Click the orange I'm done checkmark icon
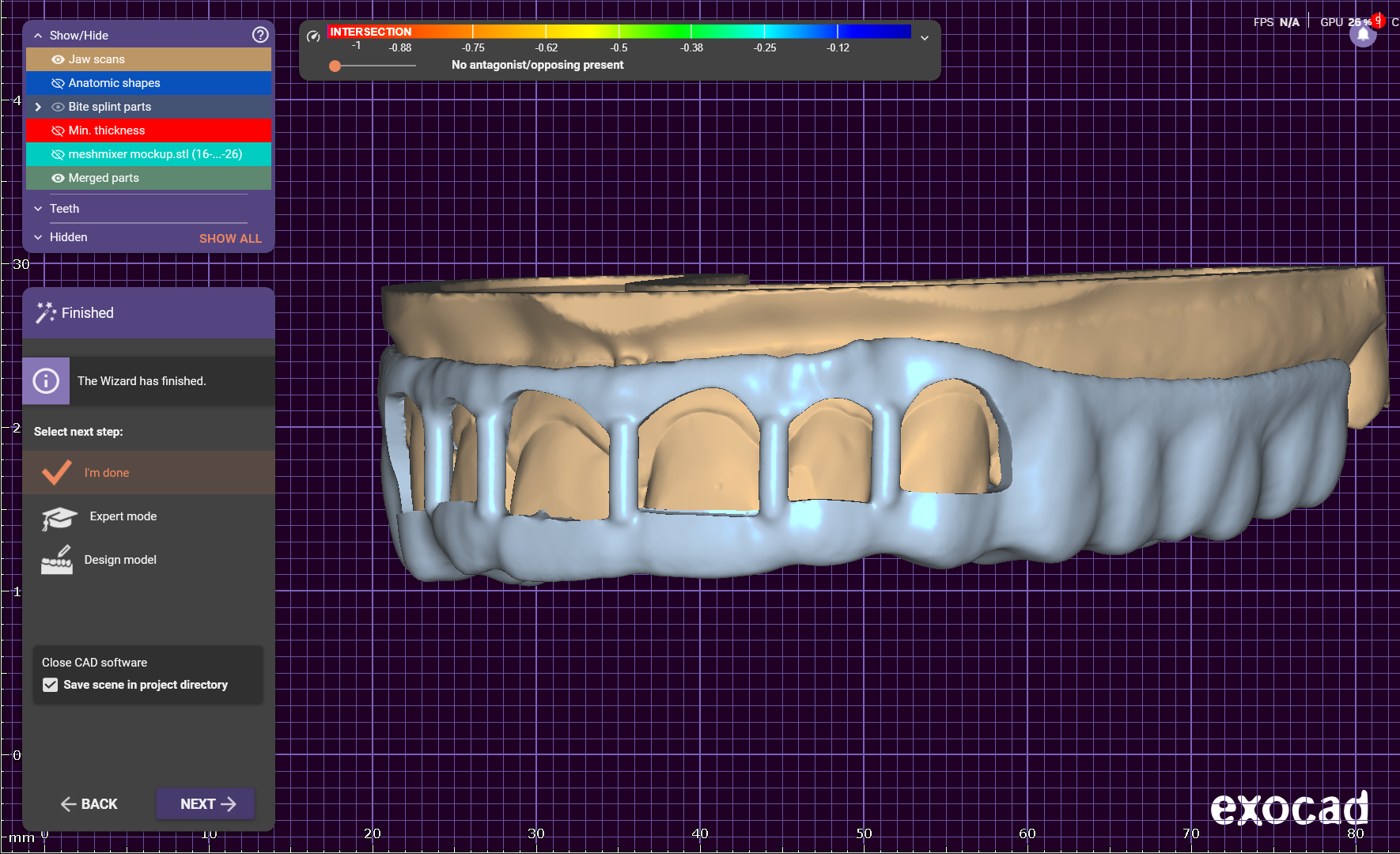This screenshot has height=854, width=1400. click(57, 473)
